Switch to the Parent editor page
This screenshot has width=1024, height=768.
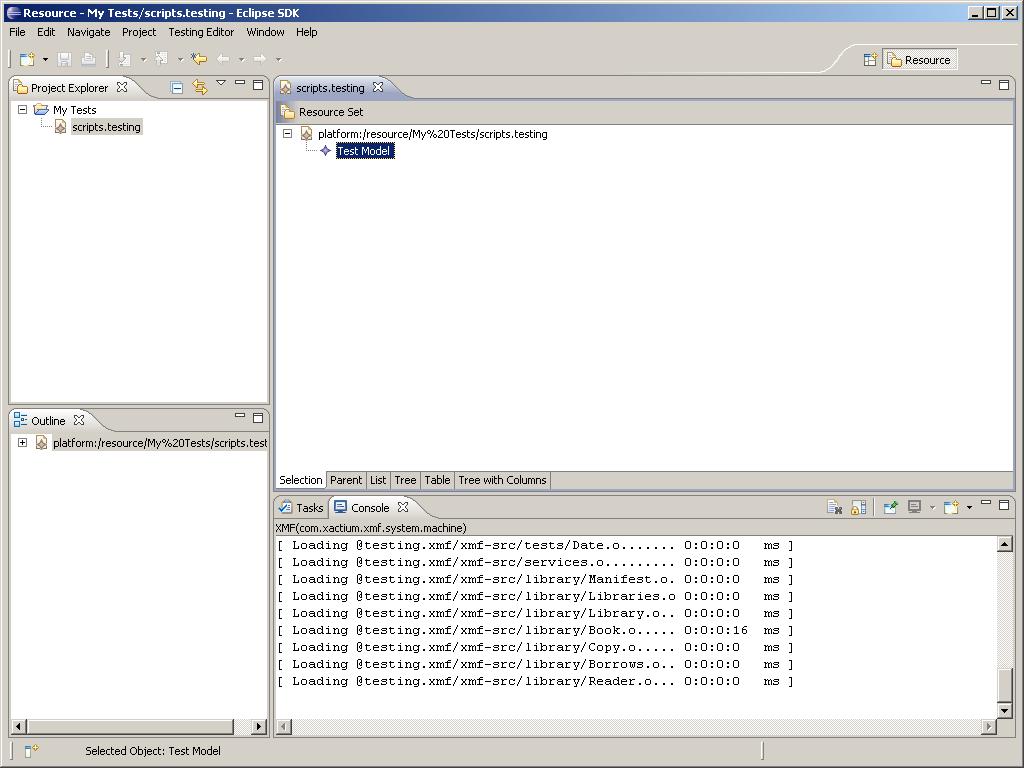[x=345, y=480]
